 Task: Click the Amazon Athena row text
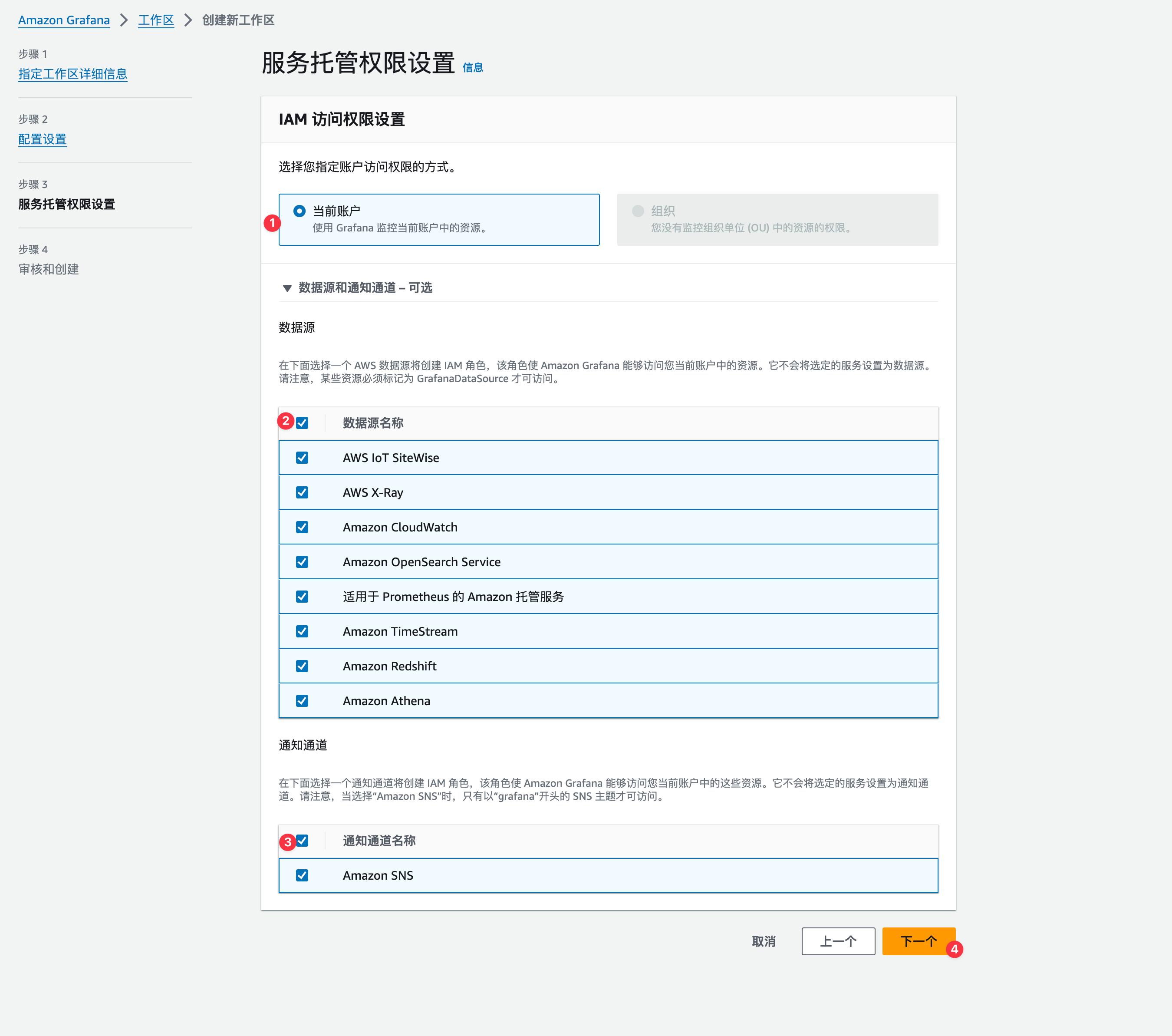(386, 701)
